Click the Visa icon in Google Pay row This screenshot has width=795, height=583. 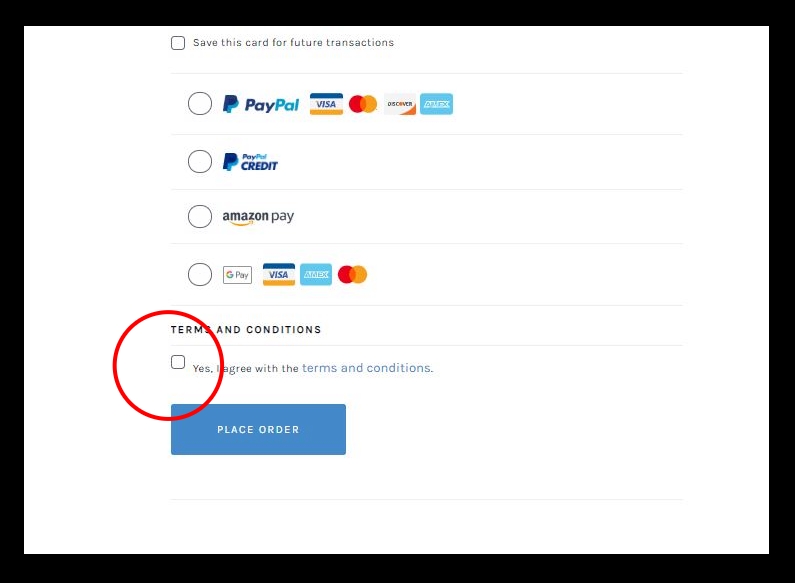click(x=279, y=274)
